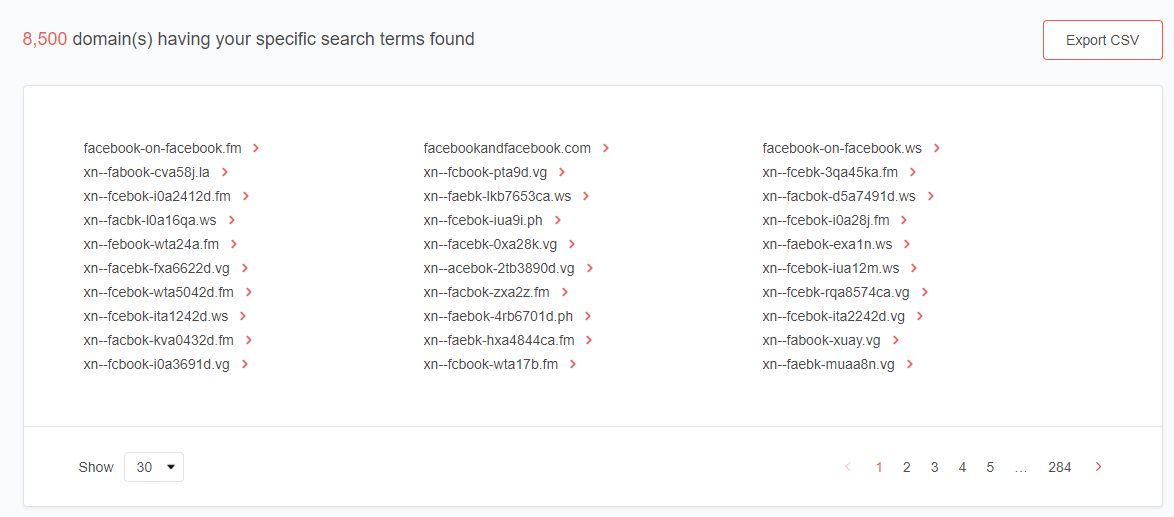Click the 8,500 results count
This screenshot has width=1174, height=517.
pyautogui.click(x=45, y=39)
